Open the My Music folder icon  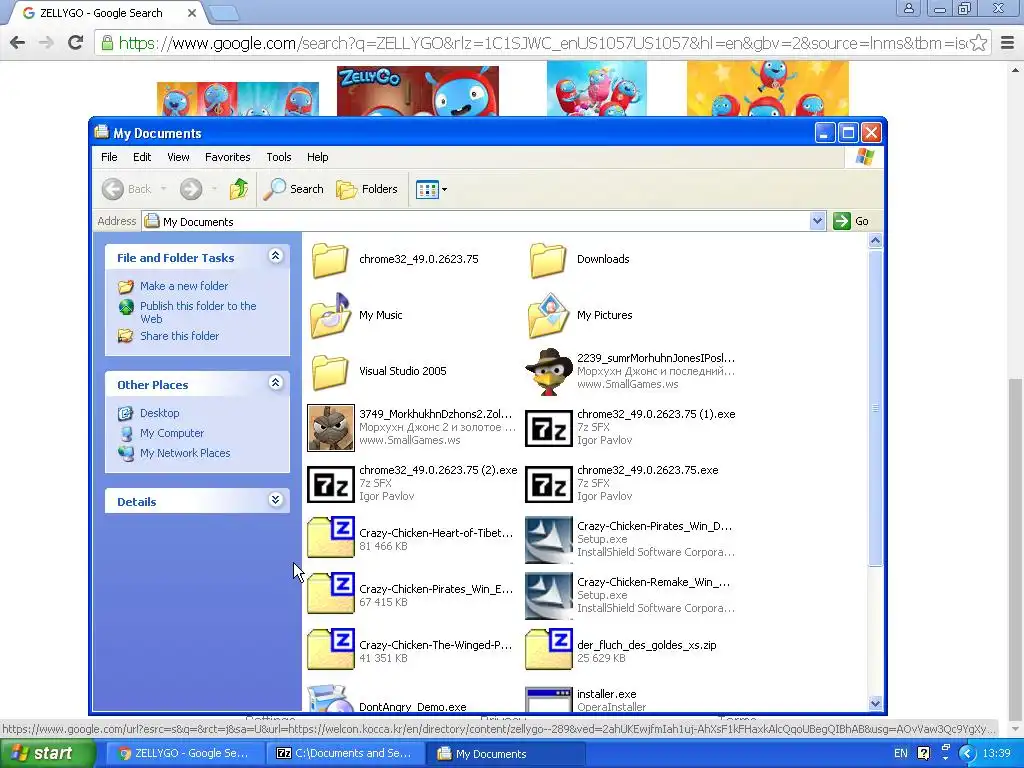[x=330, y=315]
